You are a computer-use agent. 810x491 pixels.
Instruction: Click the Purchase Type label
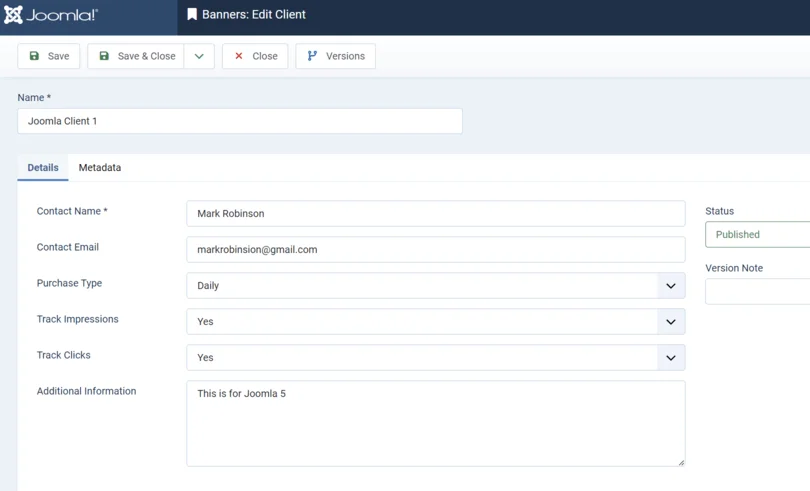69,283
